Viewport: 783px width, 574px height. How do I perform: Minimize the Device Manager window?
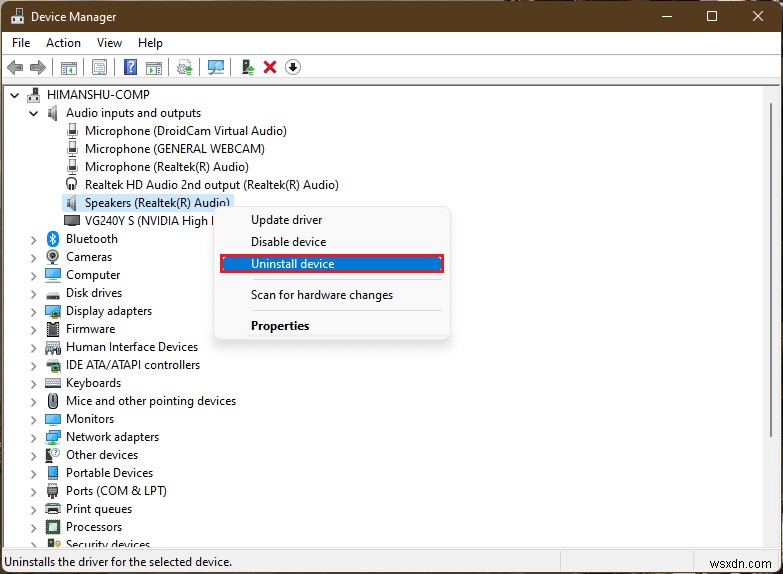tap(667, 16)
